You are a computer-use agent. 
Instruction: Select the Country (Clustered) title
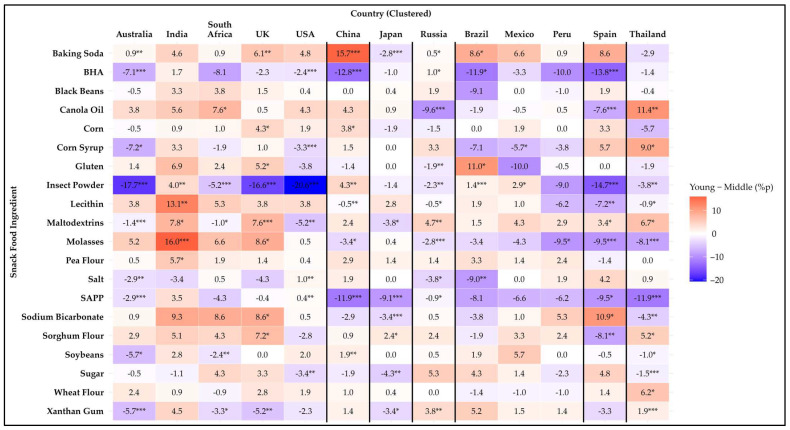[x=391, y=13]
